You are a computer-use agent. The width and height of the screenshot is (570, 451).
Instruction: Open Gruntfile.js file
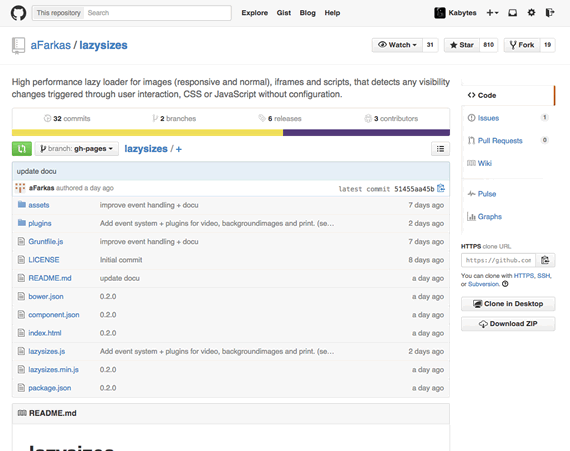click(x=46, y=242)
